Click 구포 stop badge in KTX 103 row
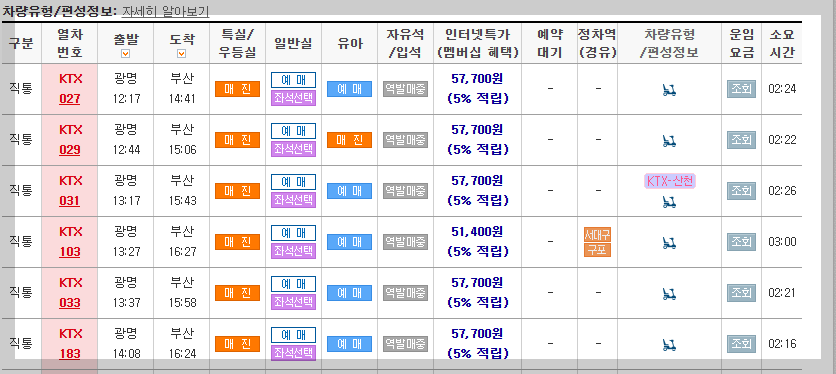 tap(598, 250)
